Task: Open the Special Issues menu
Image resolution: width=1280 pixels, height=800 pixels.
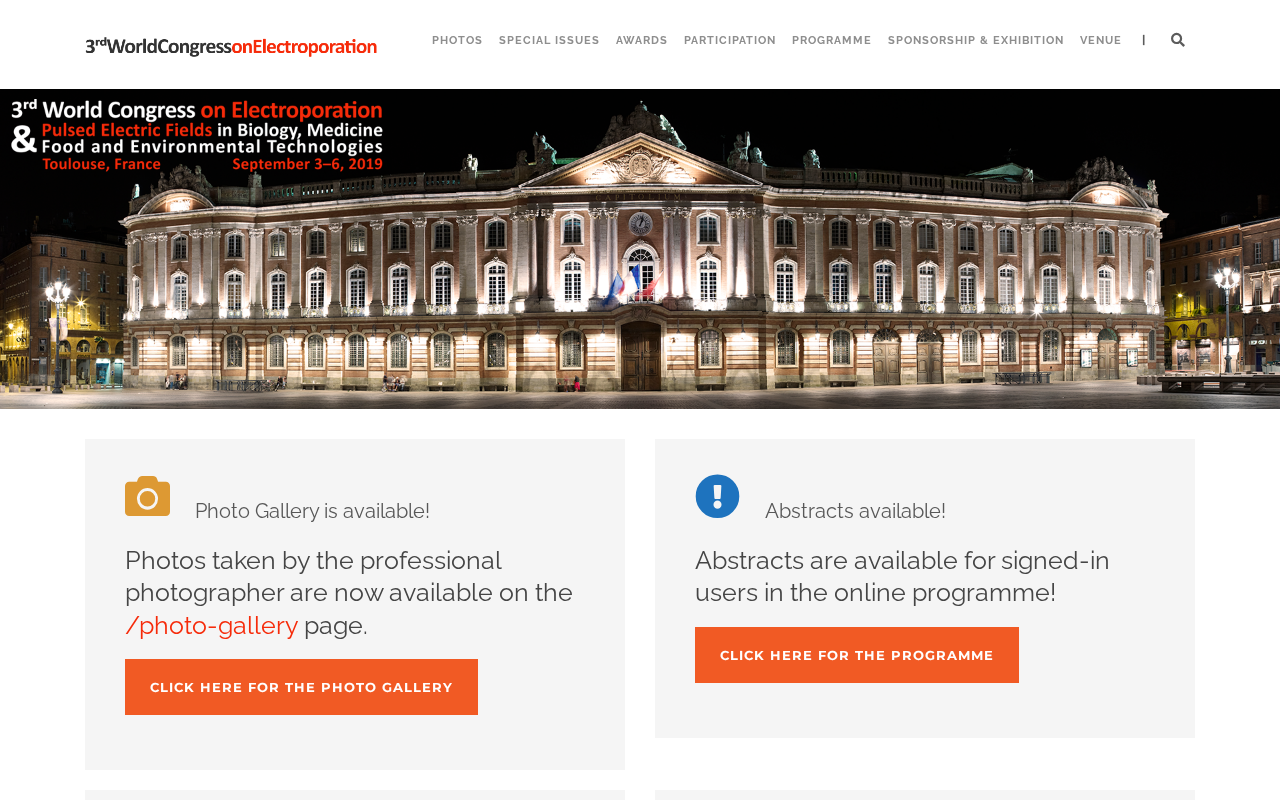Action: coord(549,41)
